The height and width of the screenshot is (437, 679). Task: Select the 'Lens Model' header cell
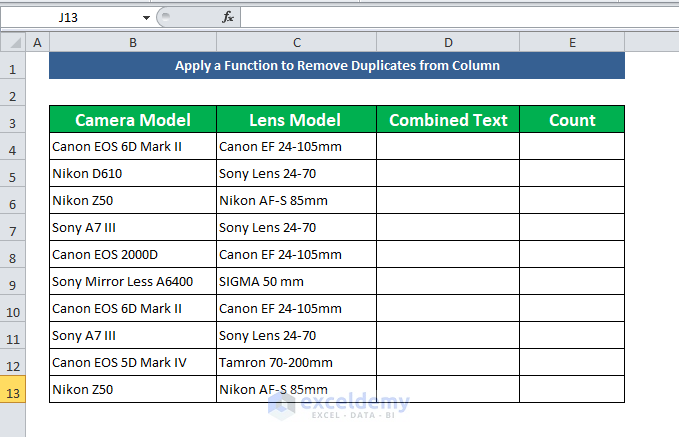(x=297, y=120)
